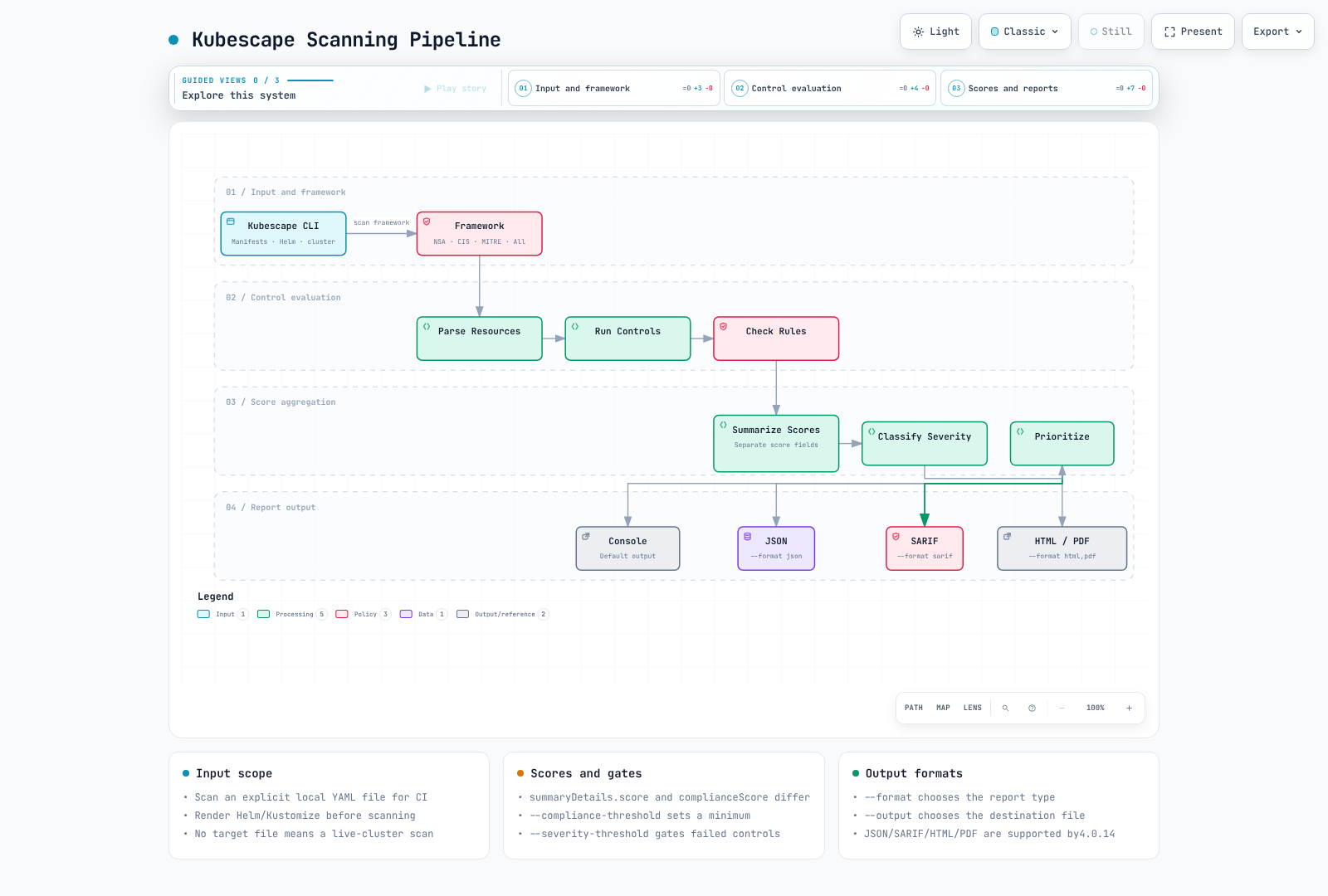Select the Kubescape CLI node
The height and width of the screenshot is (896, 1328).
point(283,233)
